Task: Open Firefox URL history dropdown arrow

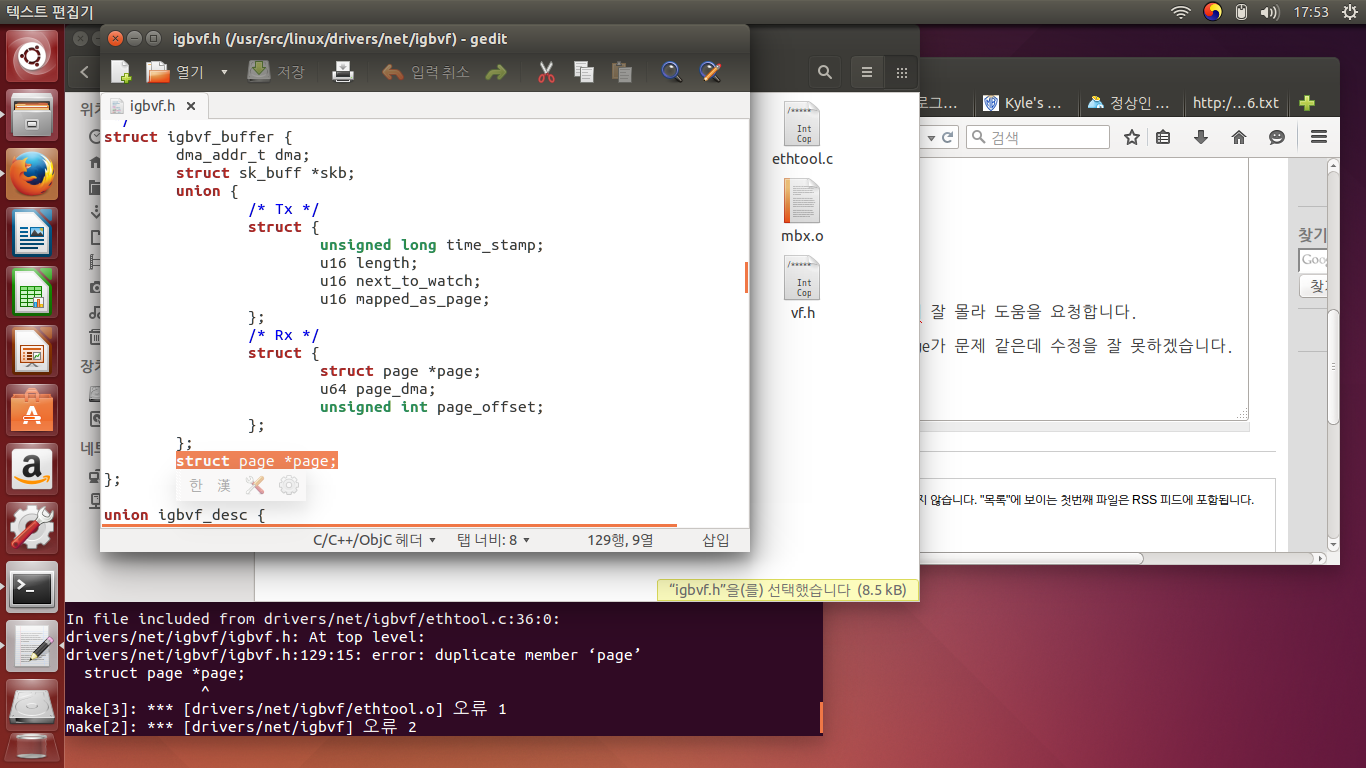Action: tap(930, 137)
